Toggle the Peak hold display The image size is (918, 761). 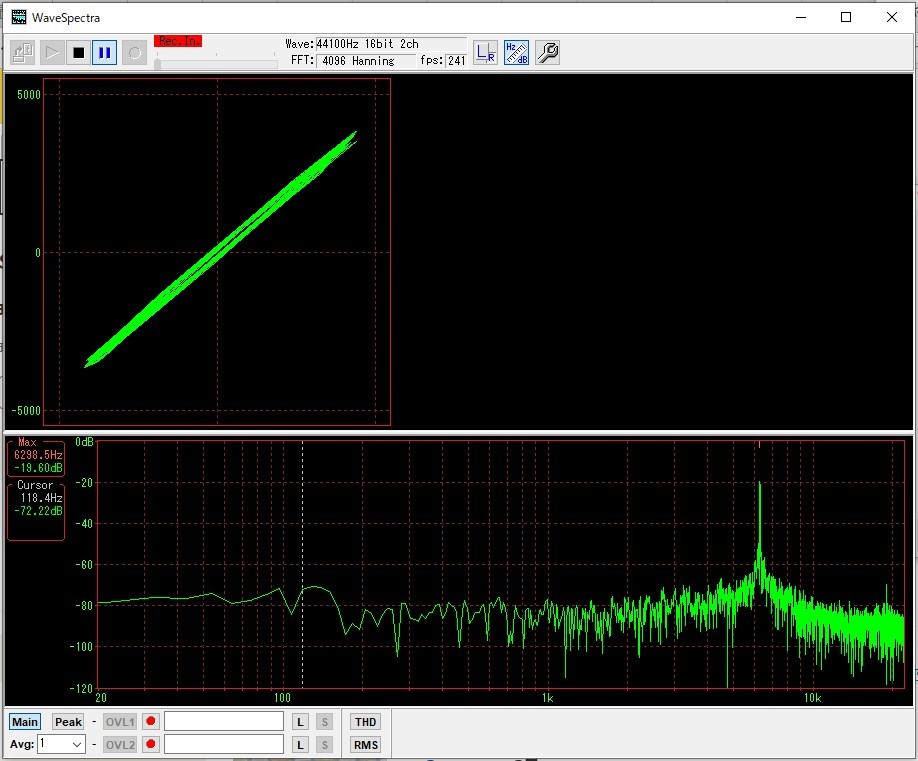68,722
